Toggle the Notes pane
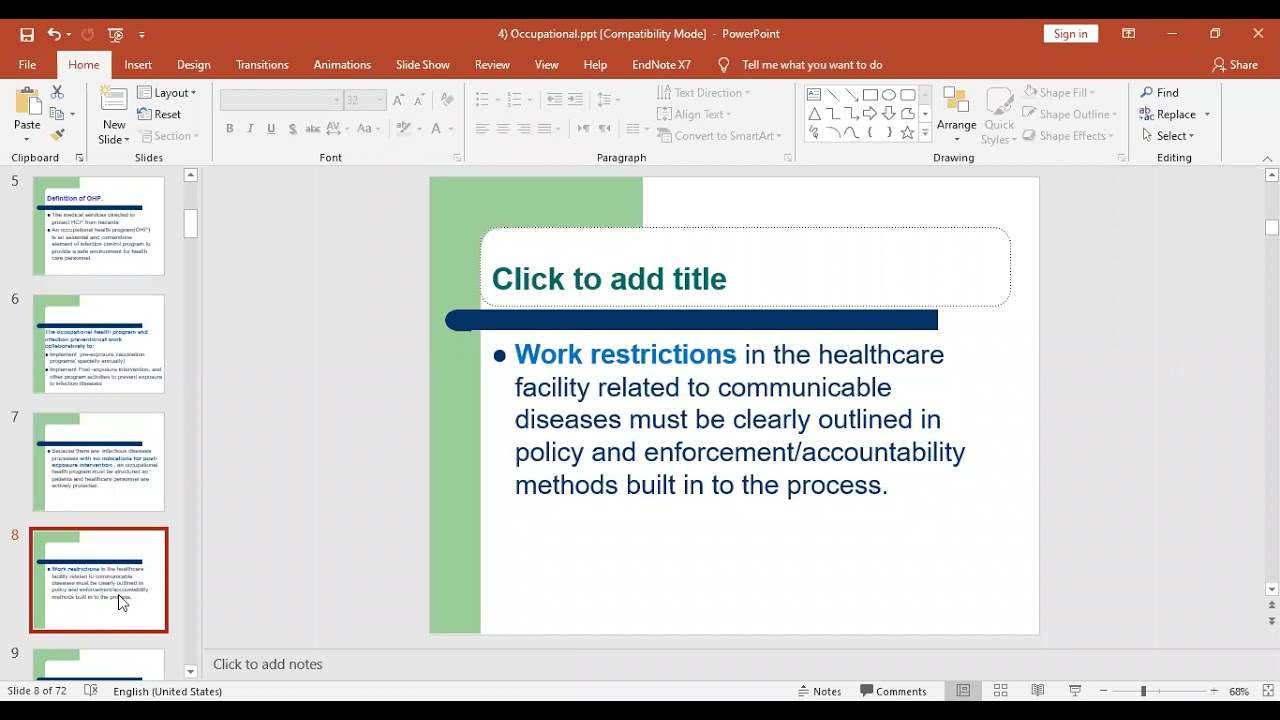 coord(820,691)
